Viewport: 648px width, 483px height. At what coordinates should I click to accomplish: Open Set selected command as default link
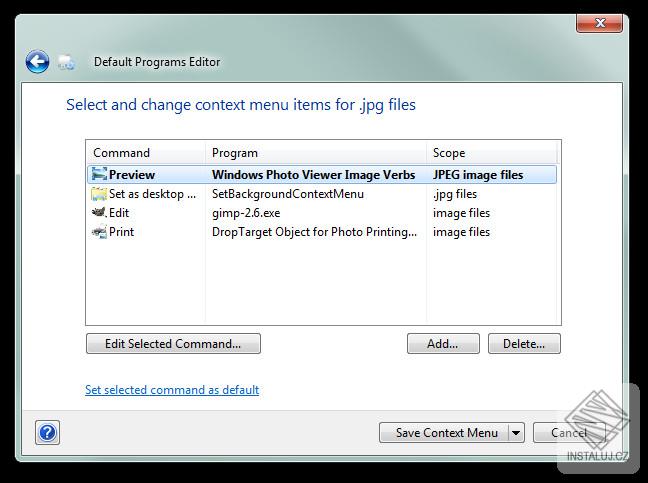click(172, 390)
